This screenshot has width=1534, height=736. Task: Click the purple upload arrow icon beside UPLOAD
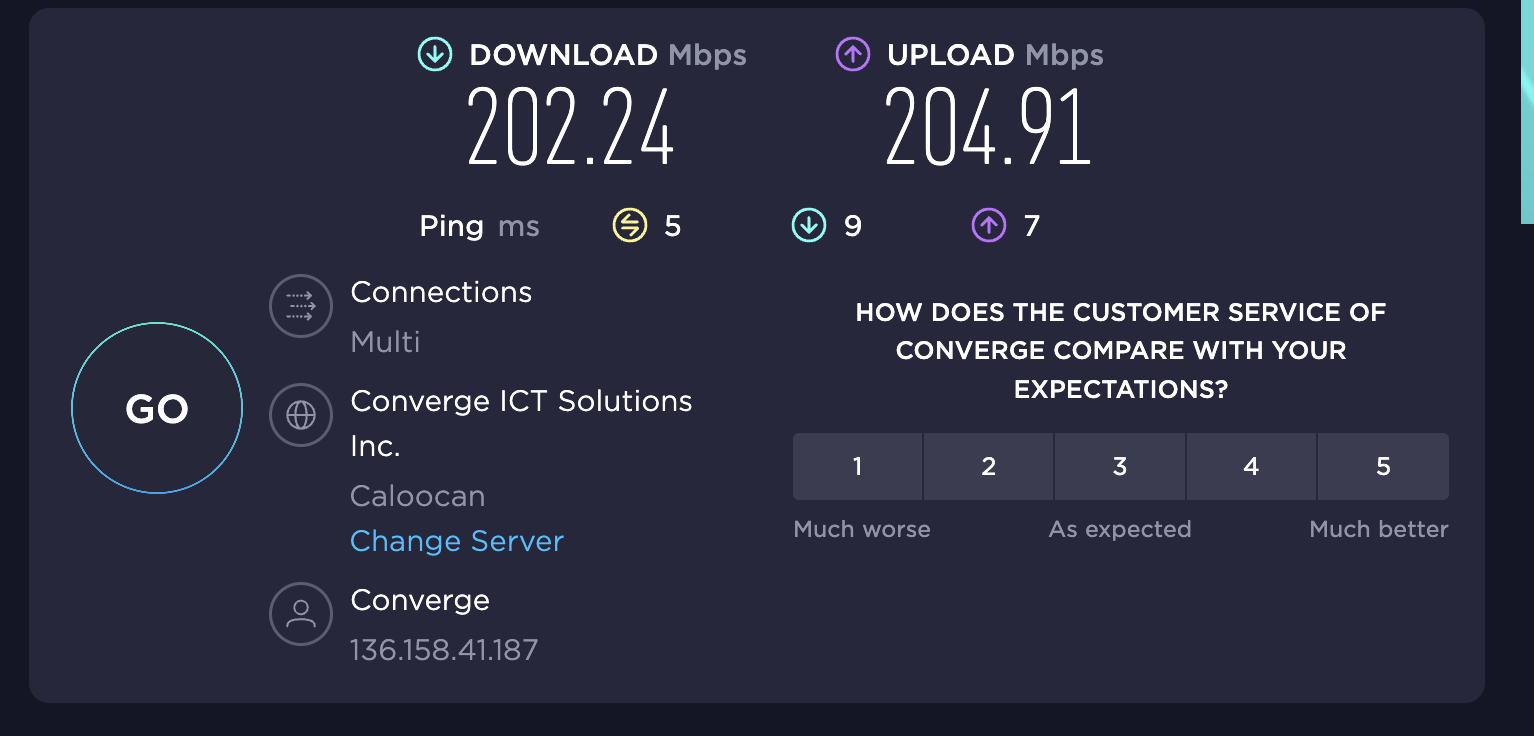(x=853, y=55)
